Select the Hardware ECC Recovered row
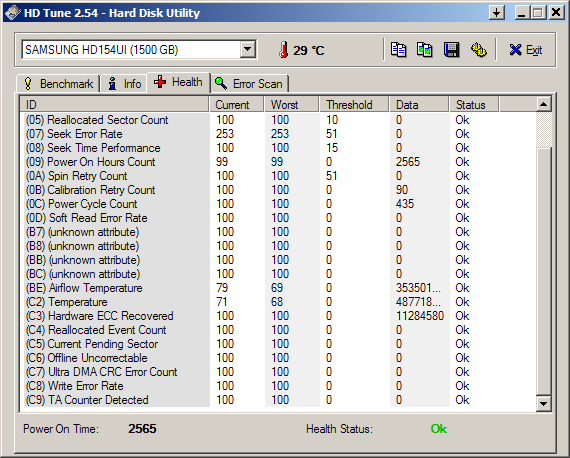 click(278, 316)
